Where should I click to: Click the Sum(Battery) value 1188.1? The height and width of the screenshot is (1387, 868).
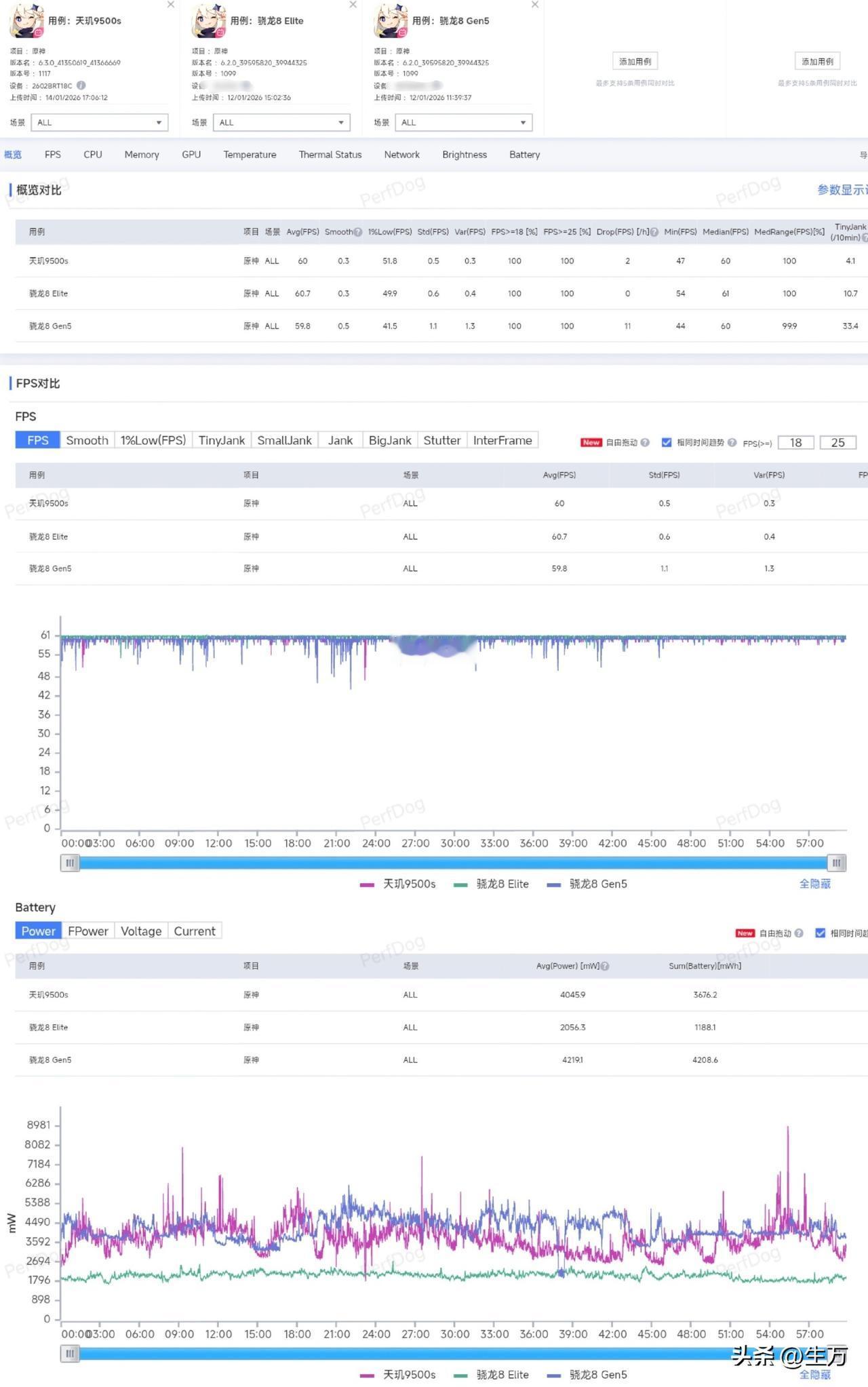pyautogui.click(x=705, y=1028)
